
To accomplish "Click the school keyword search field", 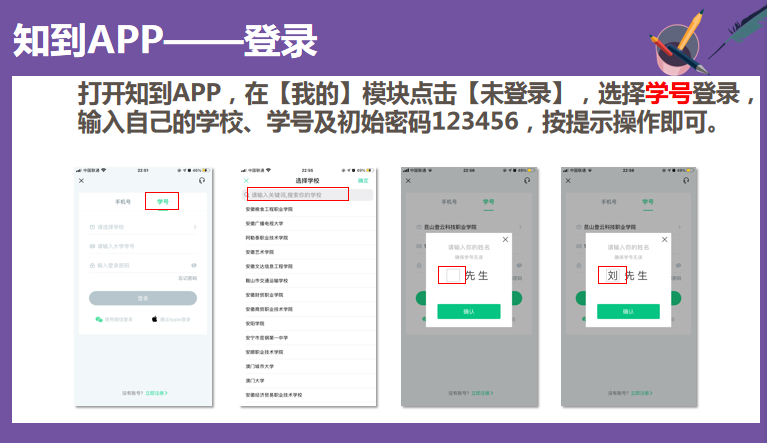I will pos(308,195).
